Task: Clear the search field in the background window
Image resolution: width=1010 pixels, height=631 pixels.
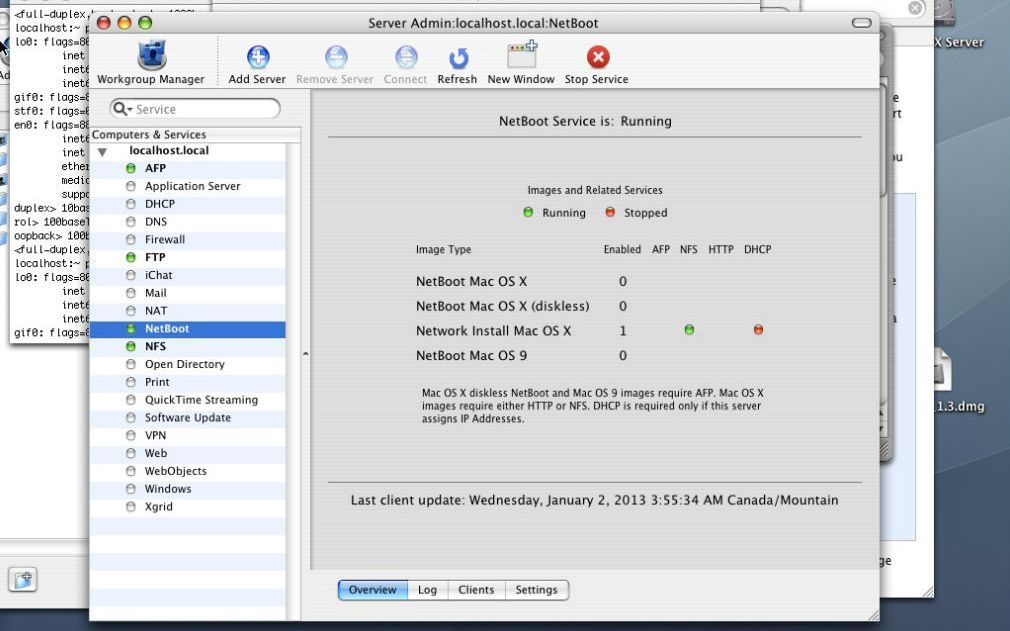Action: [x=915, y=8]
